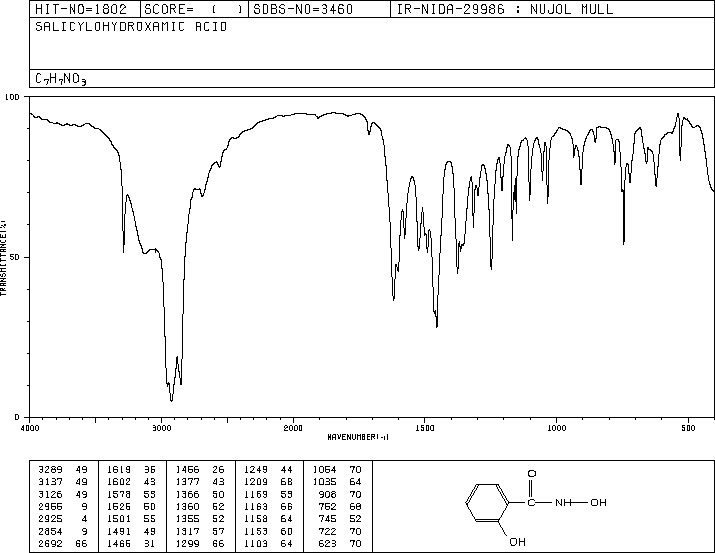Click the transmittance value 44 beside 1249
715x553 pixels.
(286, 469)
